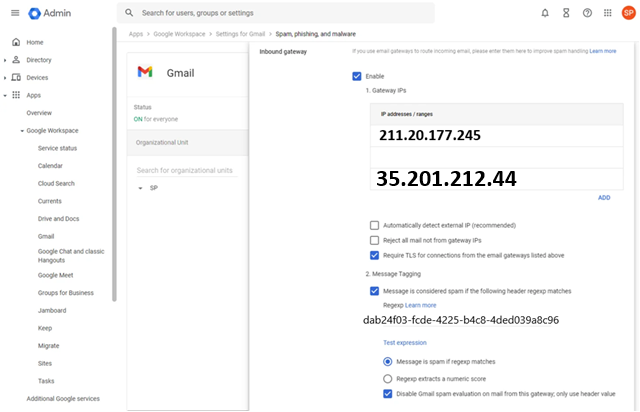Toggle Require TLS for connections checkbox

[374, 255]
